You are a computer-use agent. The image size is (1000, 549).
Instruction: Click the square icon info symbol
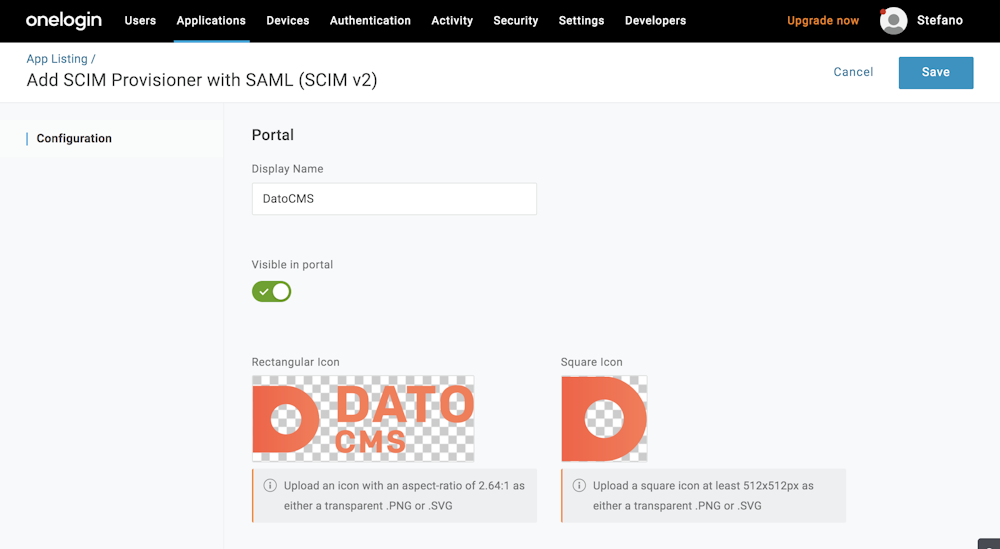[x=579, y=485]
